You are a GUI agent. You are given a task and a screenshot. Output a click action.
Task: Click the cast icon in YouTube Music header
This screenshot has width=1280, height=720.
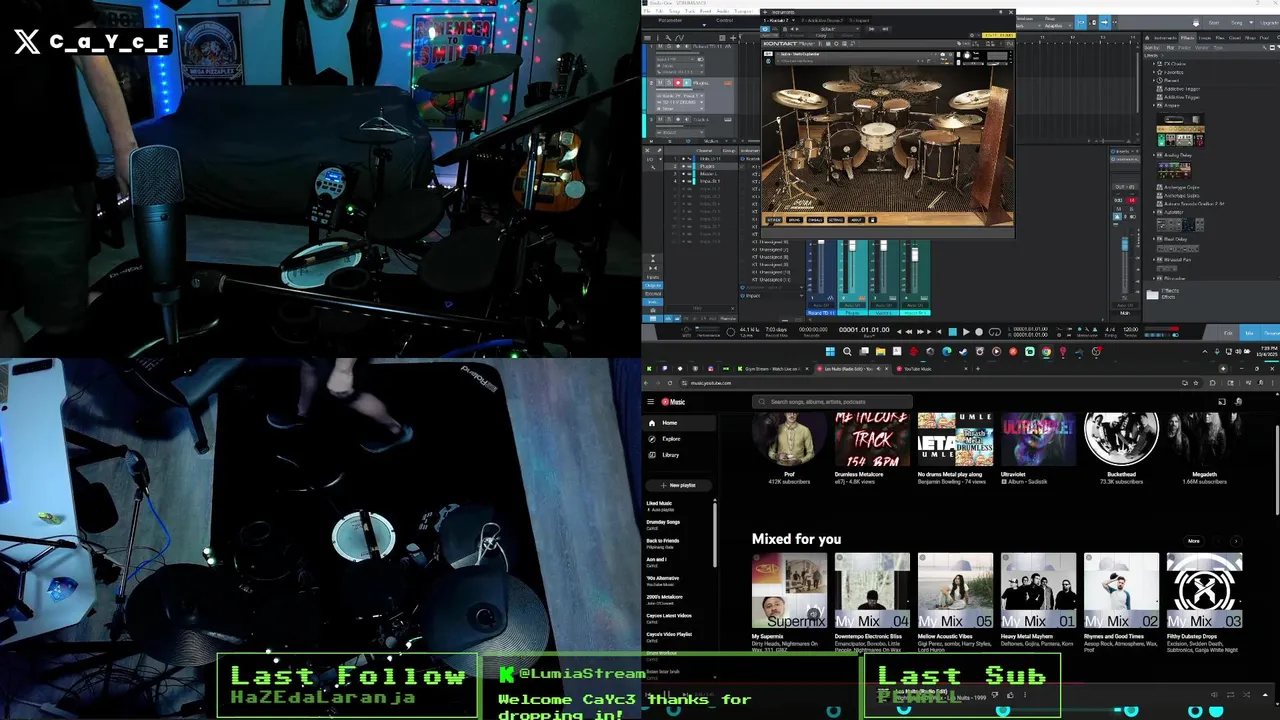point(1222,402)
